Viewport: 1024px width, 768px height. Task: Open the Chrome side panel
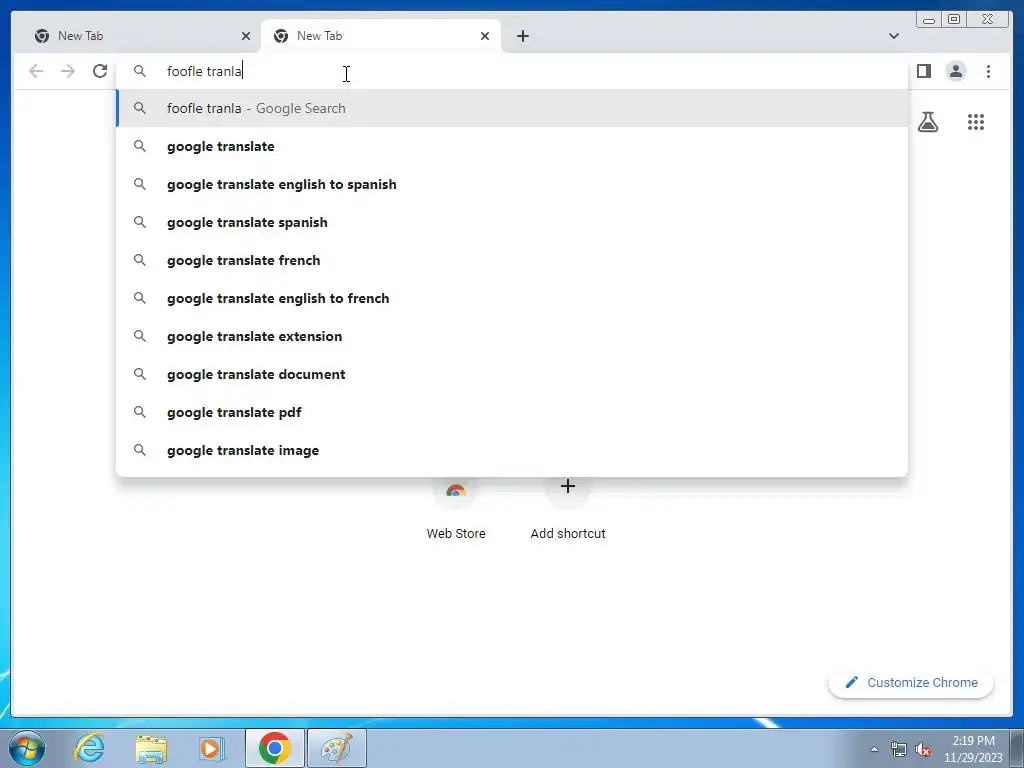click(x=923, y=71)
